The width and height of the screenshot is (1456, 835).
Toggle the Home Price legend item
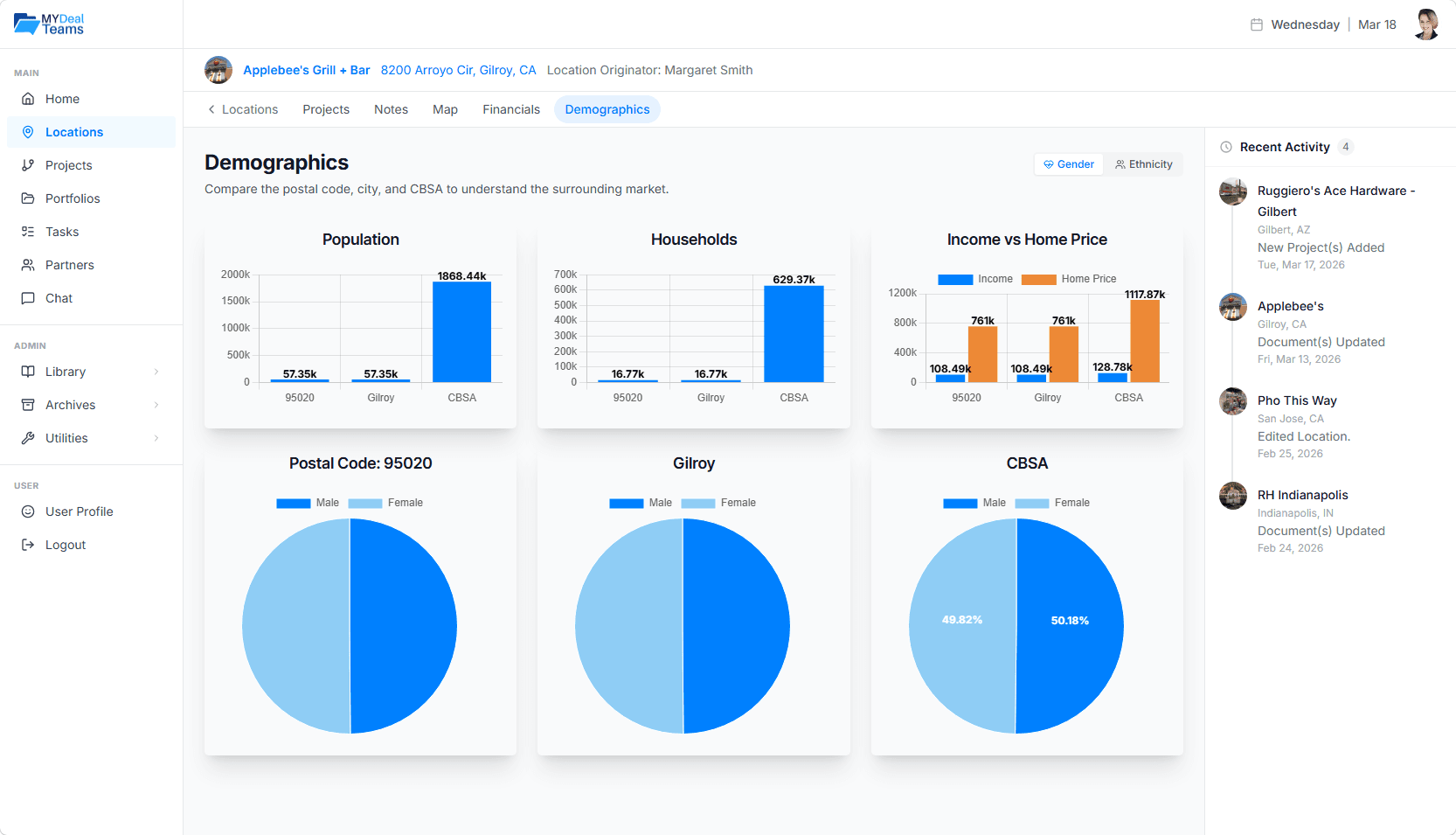1069,279
